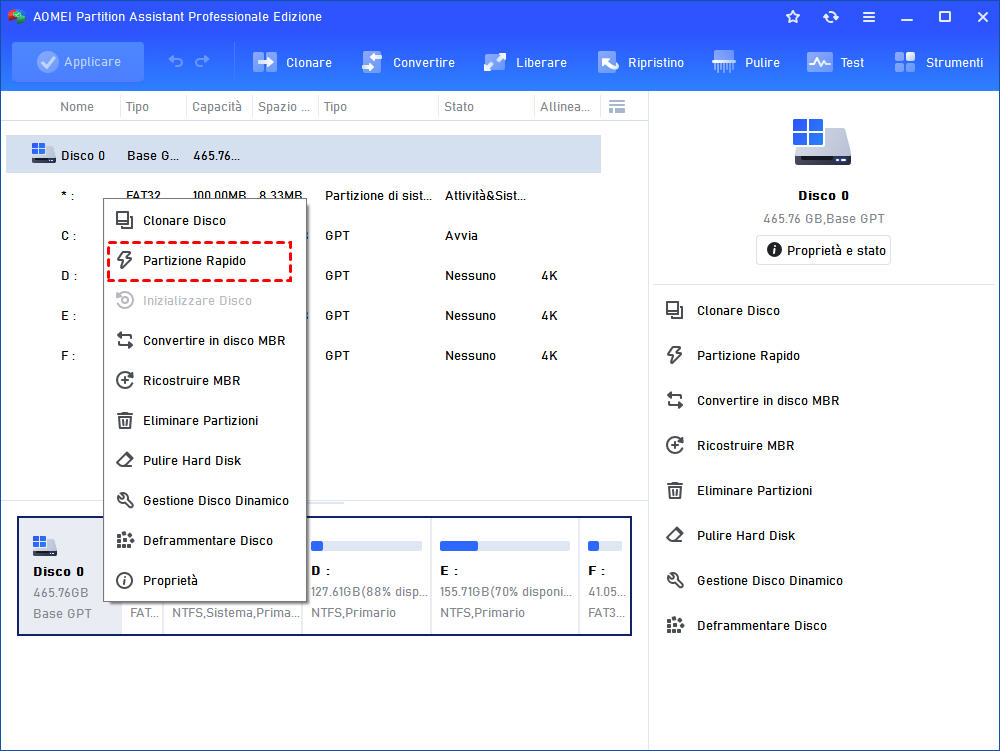Click Partizione Rapido in right panel

pos(748,356)
